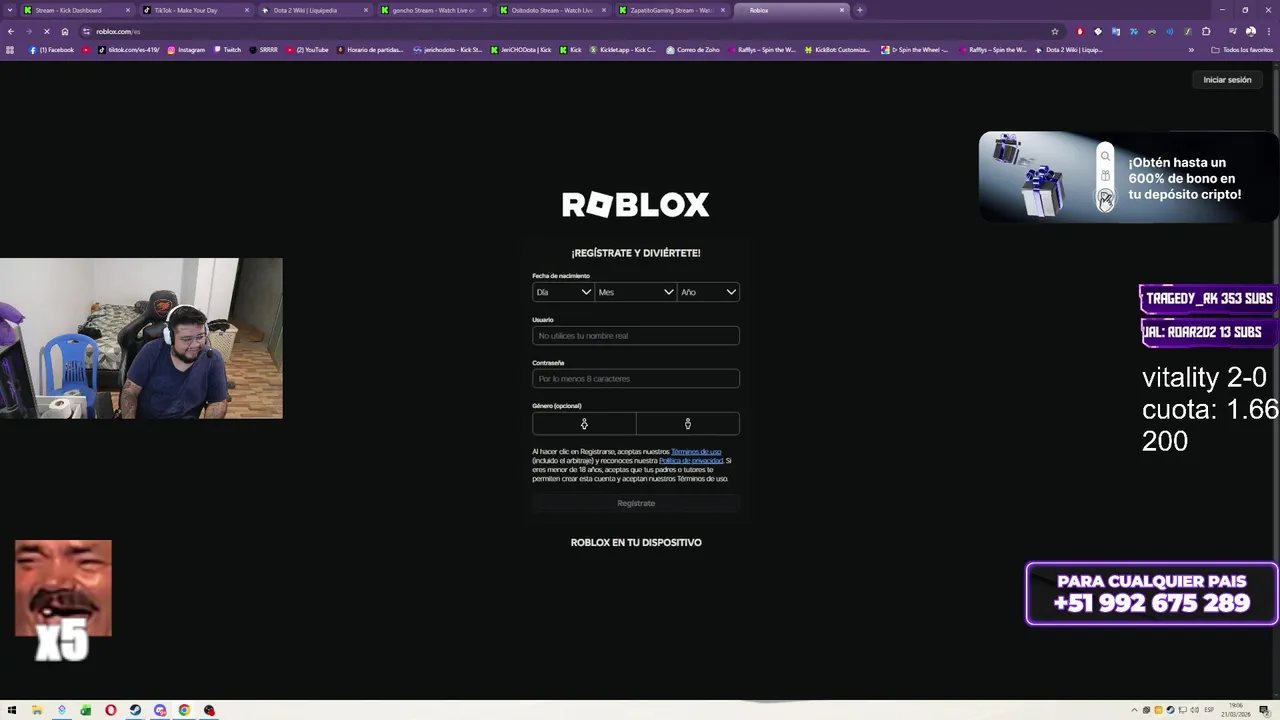This screenshot has width=1280, height=720.
Task: Open the Google Translate extension icon
Action: (x=1116, y=31)
